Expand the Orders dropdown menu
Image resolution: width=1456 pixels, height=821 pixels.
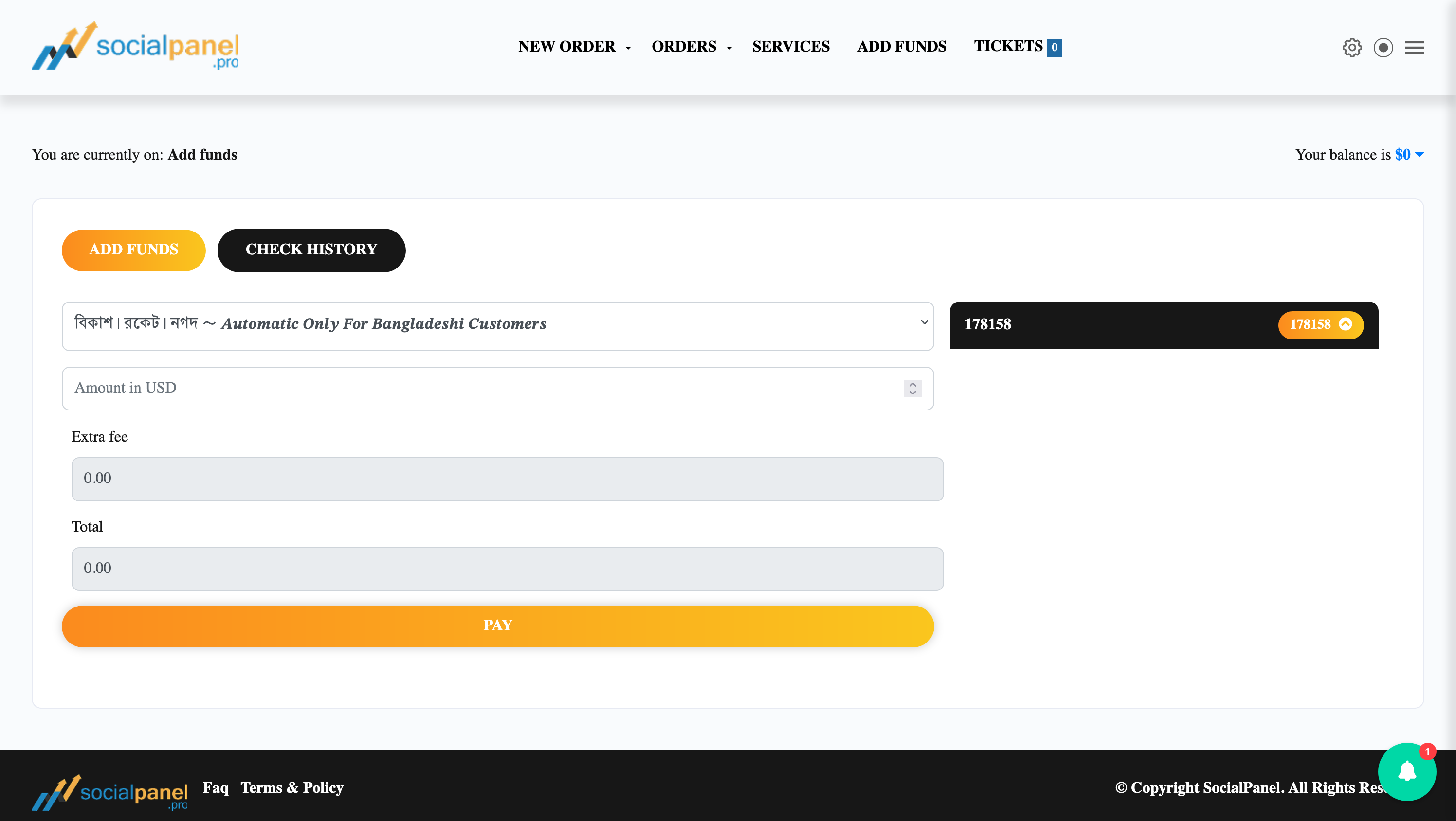click(x=692, y=46)
